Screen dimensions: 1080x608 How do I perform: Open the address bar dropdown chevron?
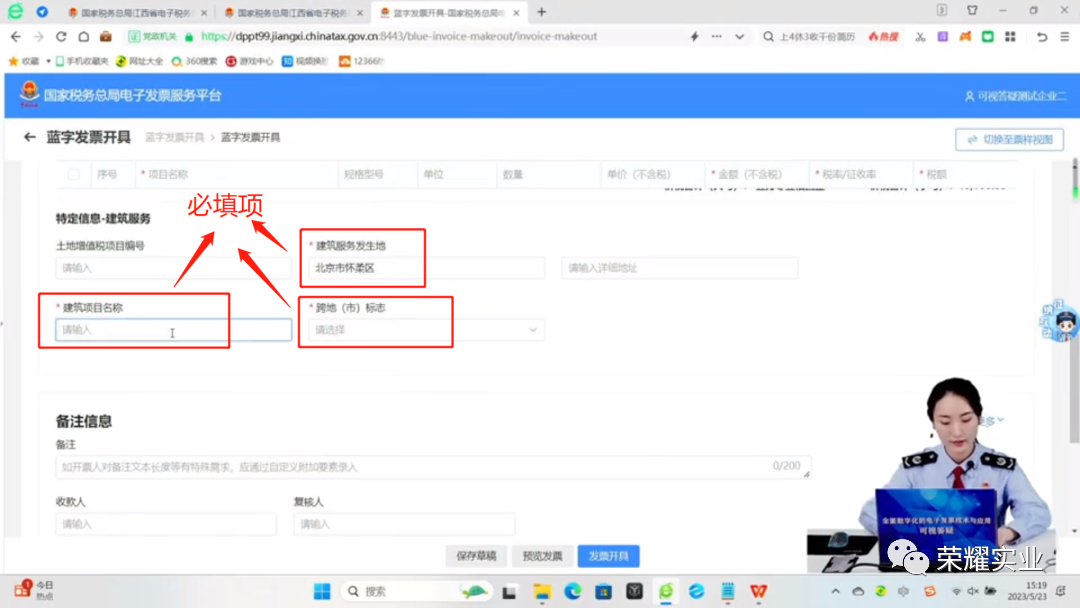740,36
